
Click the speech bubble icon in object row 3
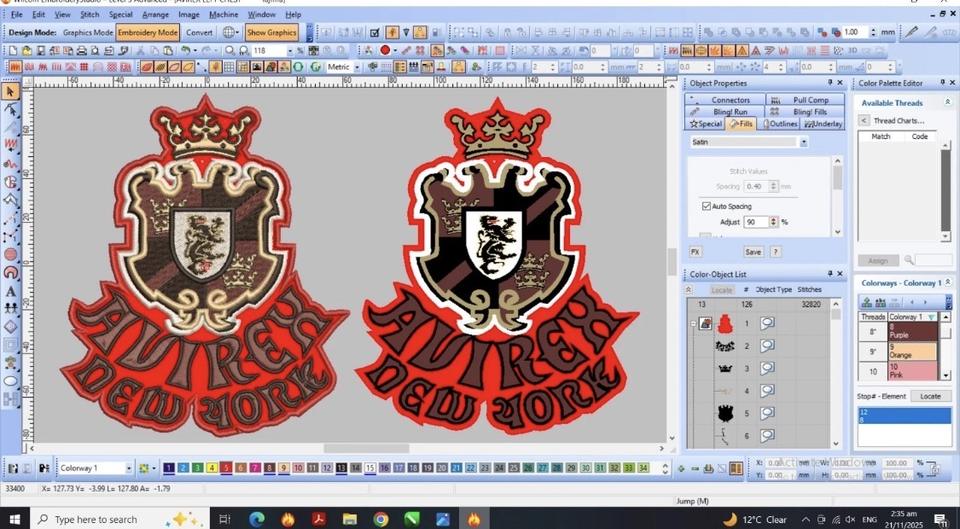[767, 368]
